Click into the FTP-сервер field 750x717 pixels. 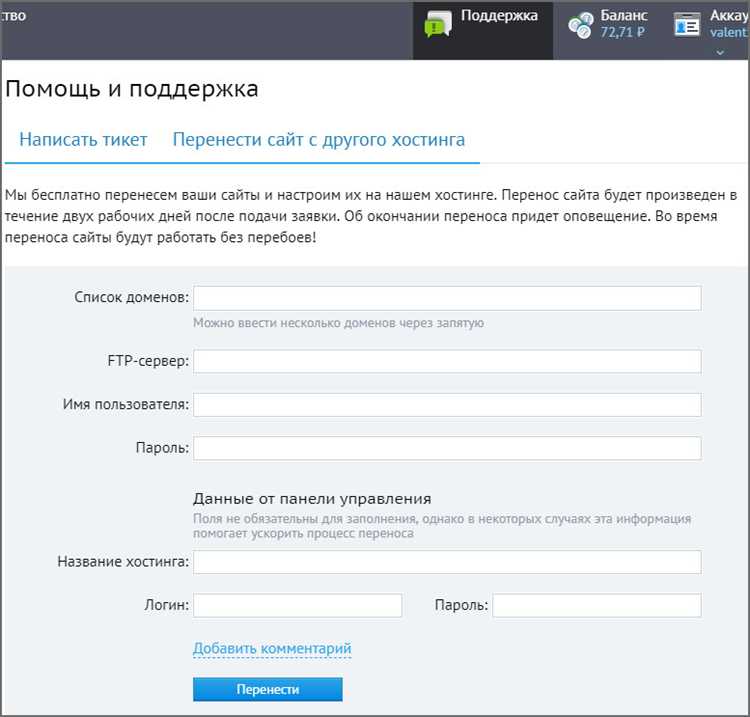click(447, 361)
